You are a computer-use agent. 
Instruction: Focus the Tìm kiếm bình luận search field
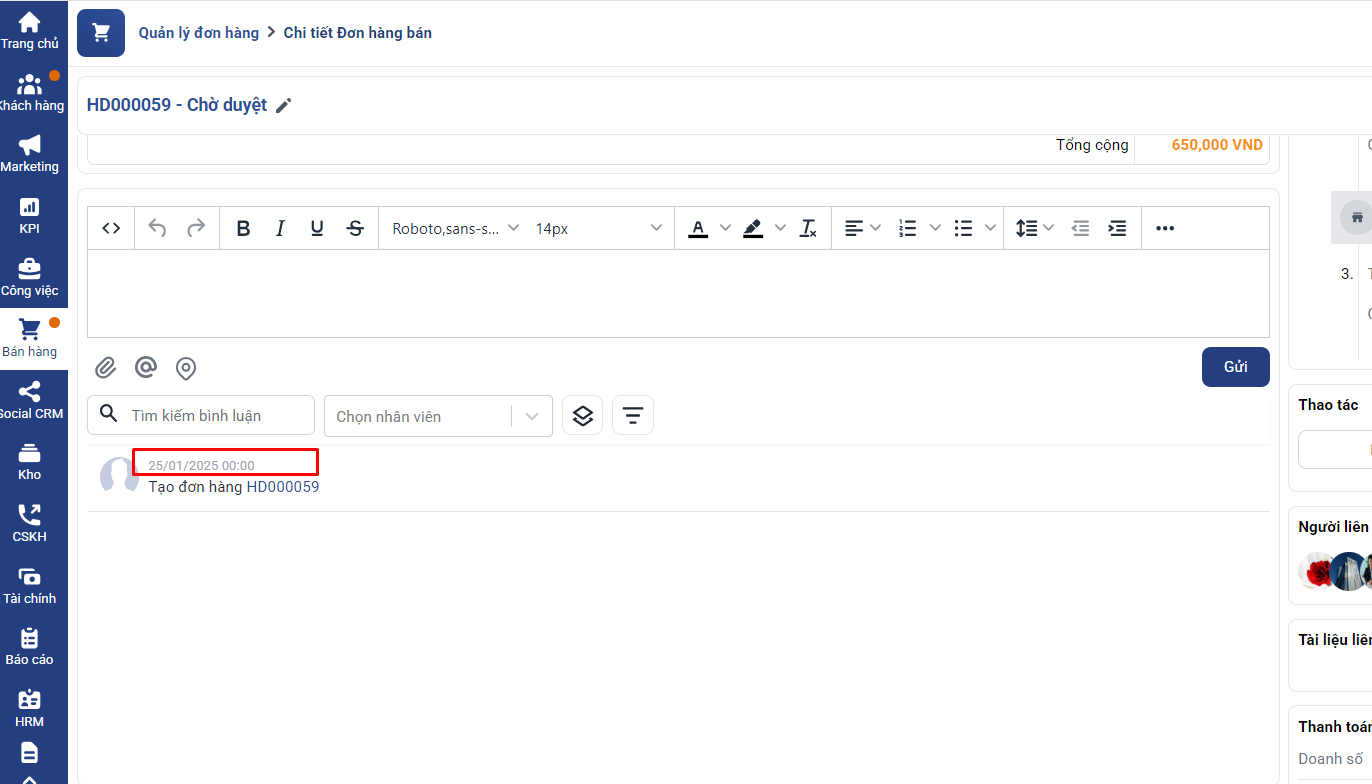(x=215, y=415)
